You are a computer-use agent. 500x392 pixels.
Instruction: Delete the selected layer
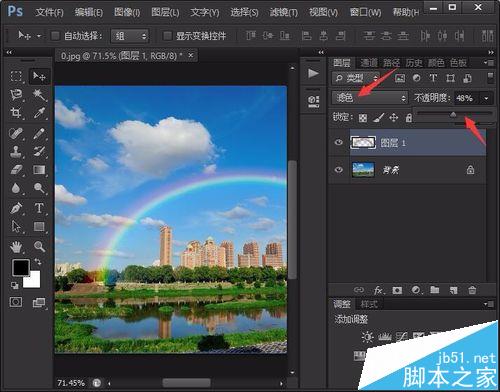(472, 290)
